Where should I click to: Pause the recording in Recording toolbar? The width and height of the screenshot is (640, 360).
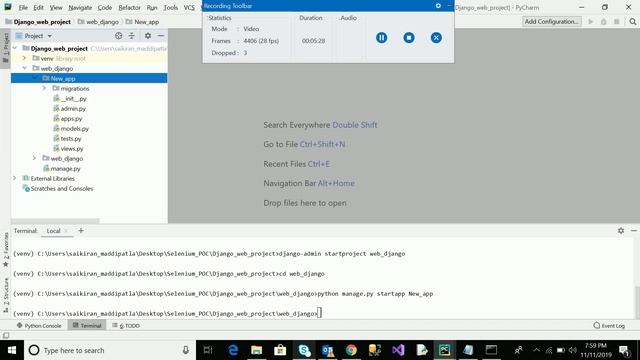[x=382, y=38]
